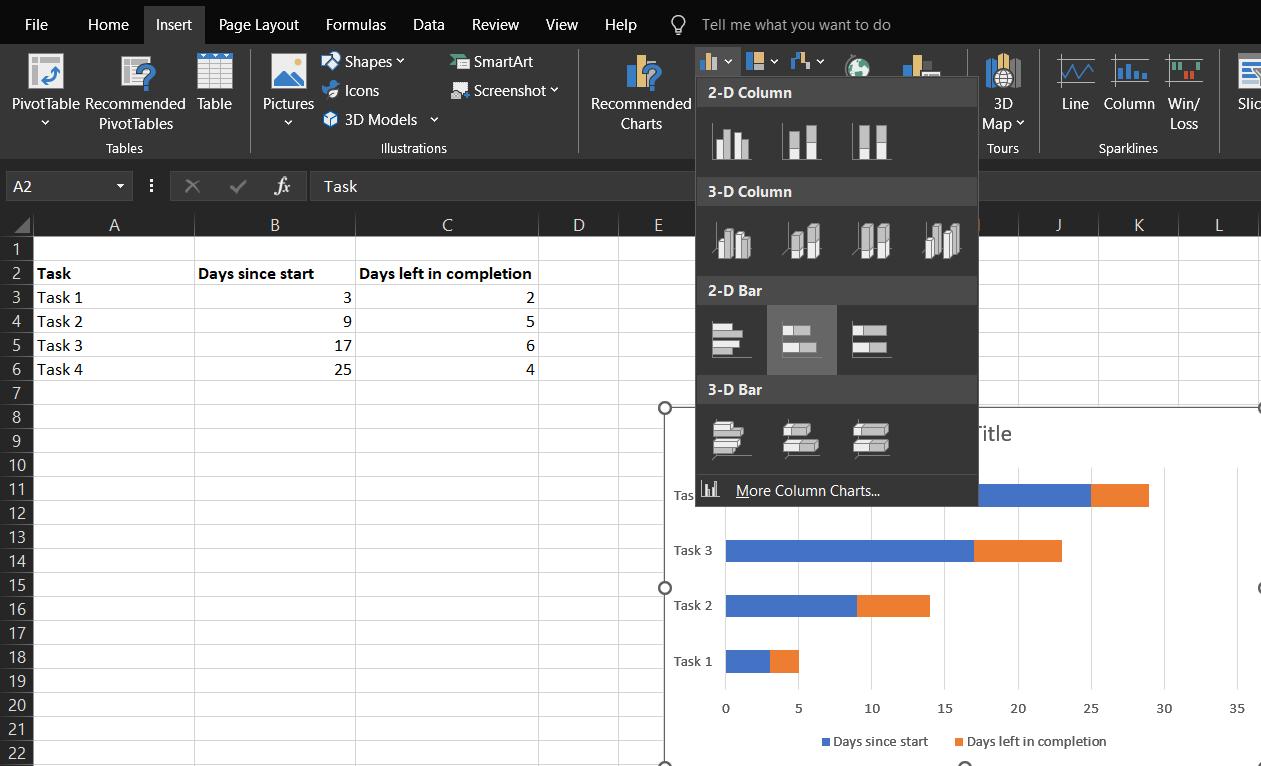The height and width of the screenshot is (766, 1261).
Task: Choose 3-D Stacked Column chart type
Action: pos(801,240)
